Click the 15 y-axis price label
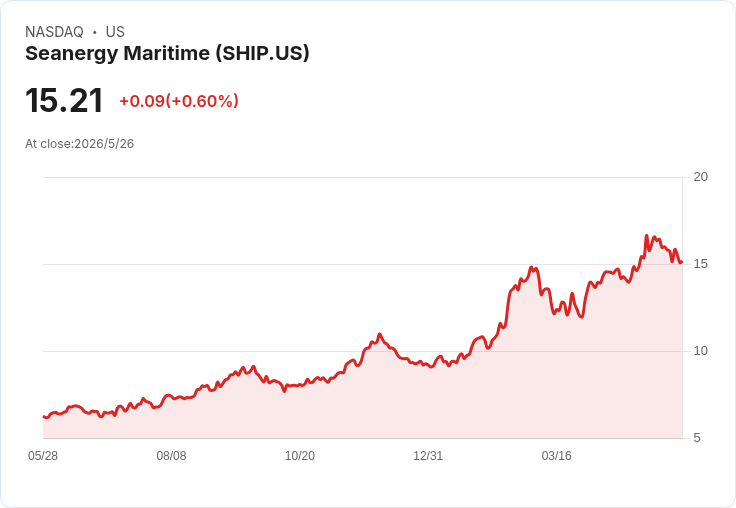 [700, 264]
